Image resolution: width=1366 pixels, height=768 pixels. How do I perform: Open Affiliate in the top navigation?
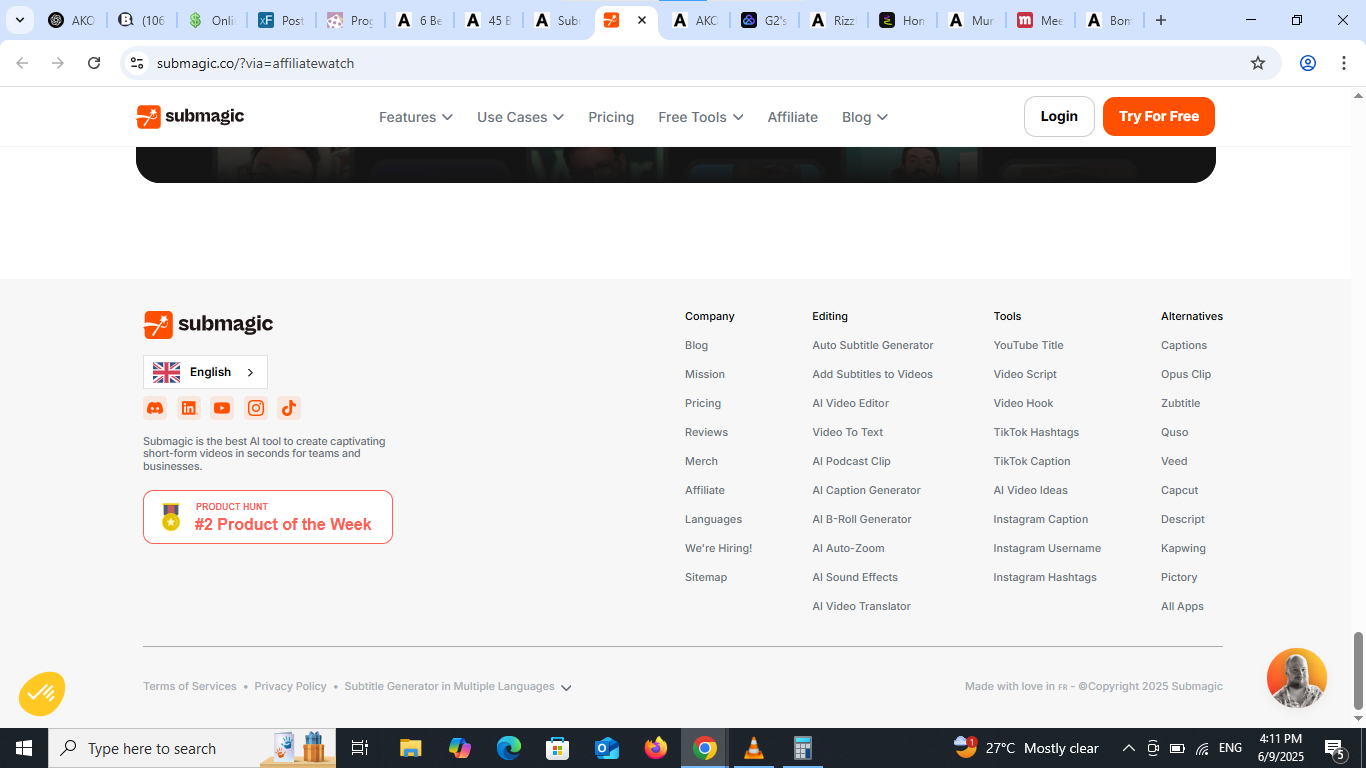click(793, 117)
